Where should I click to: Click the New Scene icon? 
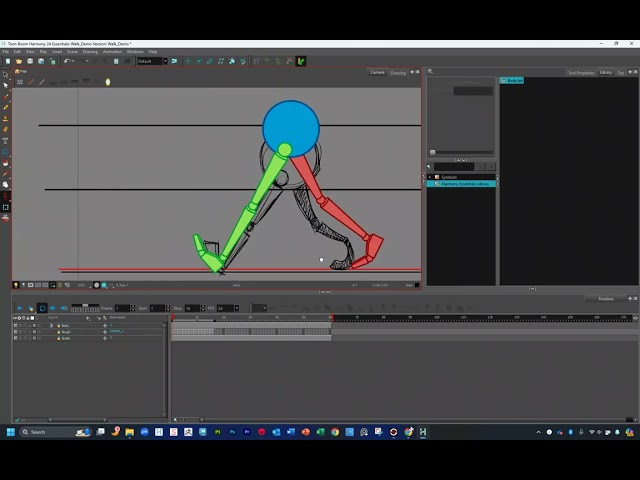pyautogui.click(x=7, y=61)
